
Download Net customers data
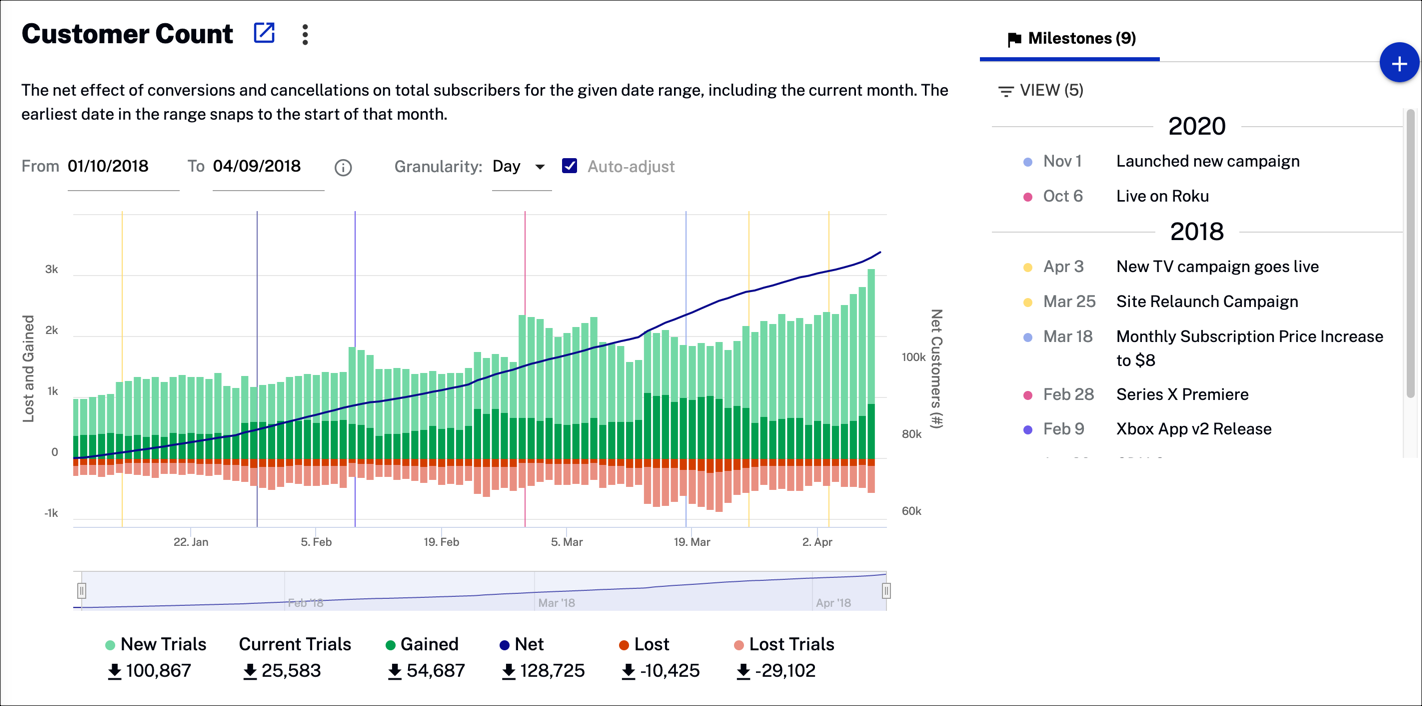[509, 671]
